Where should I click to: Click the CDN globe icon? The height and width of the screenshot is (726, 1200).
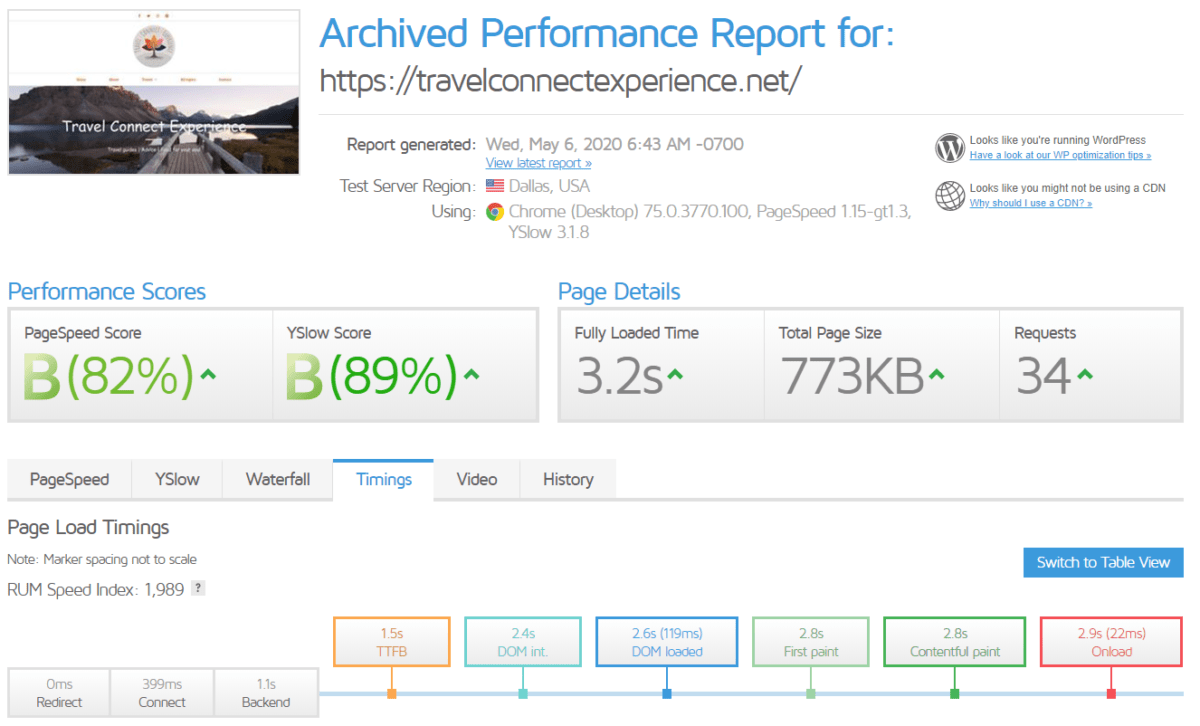(x=949, y=196)
